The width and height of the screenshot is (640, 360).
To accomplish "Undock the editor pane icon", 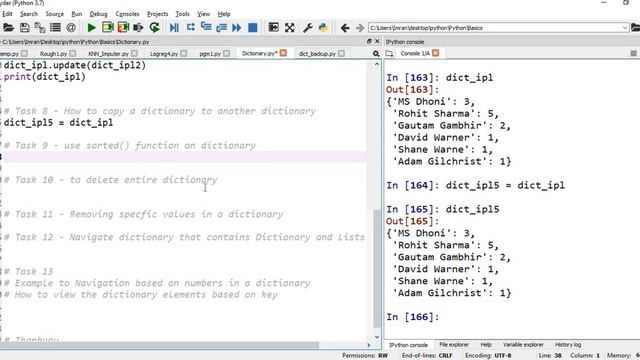I will 369,41.
